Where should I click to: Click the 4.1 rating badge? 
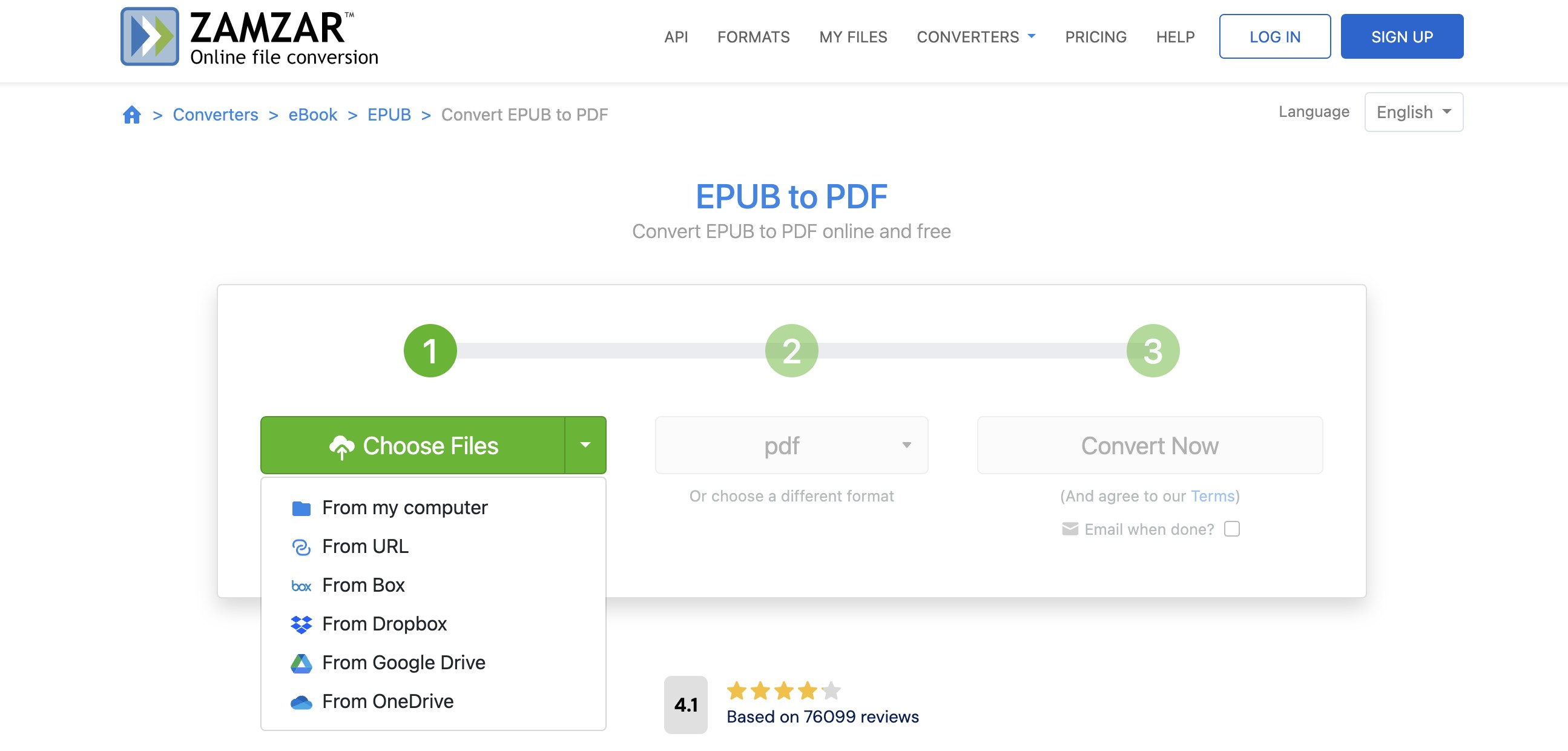click(x=685, y=705)
